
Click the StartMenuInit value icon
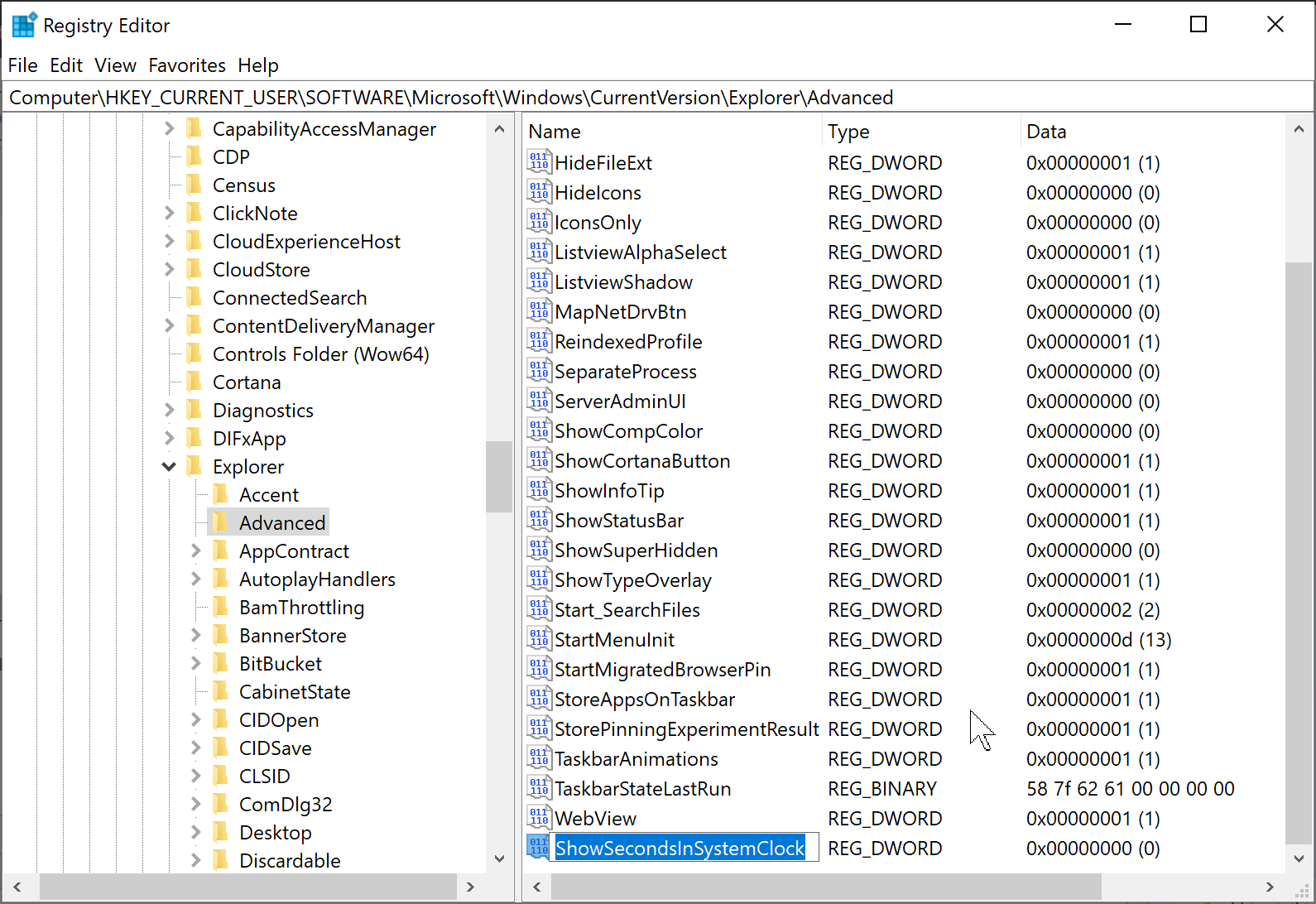(x=539, y=639)
